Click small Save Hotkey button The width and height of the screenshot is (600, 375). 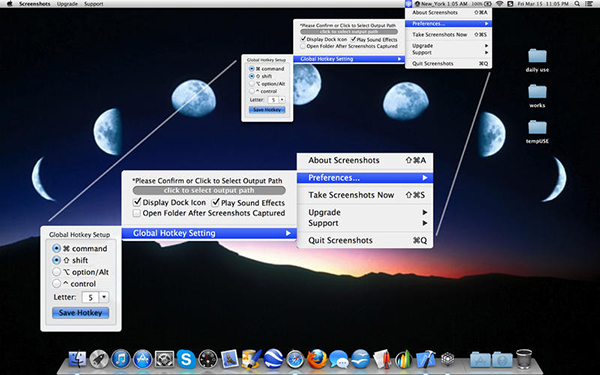pyautogui.click(x=267, y=109)
